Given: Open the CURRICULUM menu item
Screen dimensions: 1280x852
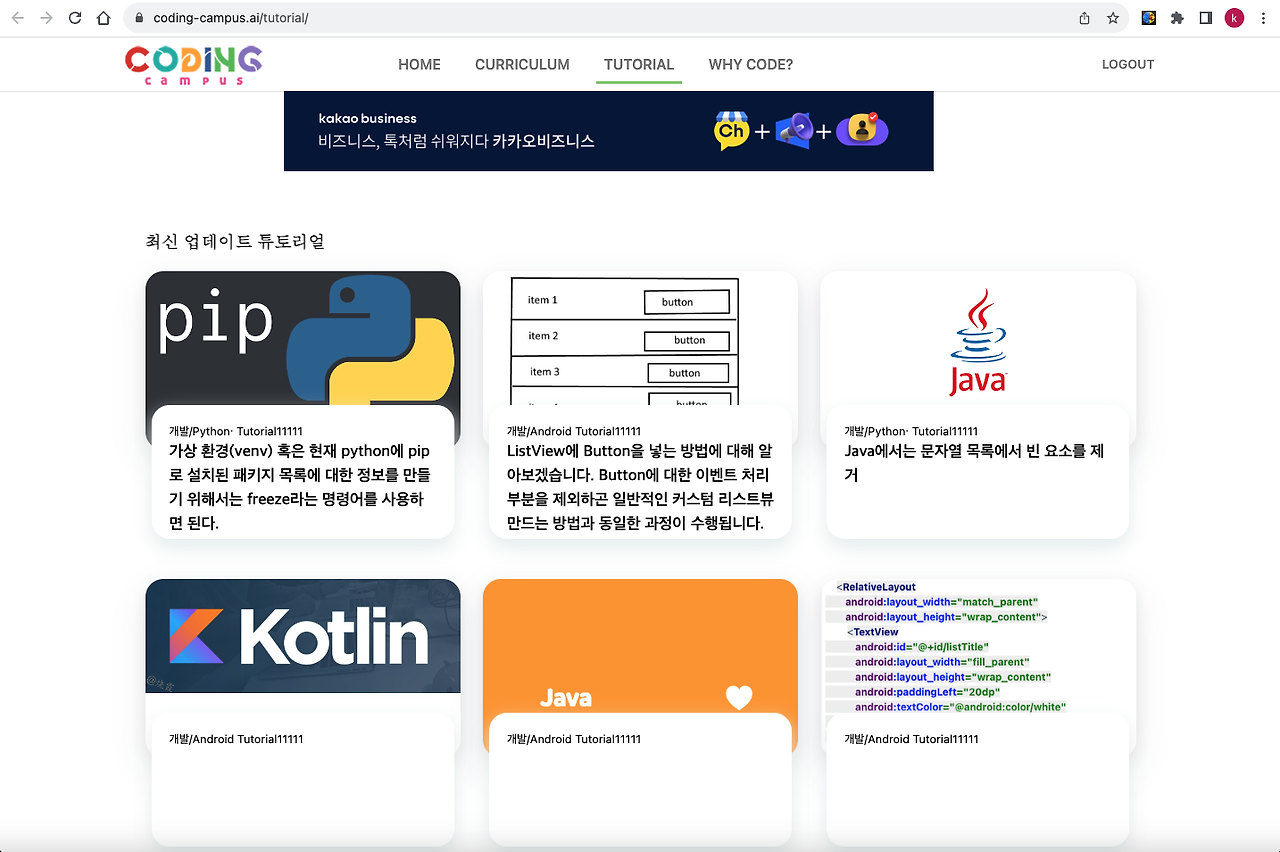Looking at the screenshot, I should click(x=522, y=64).
